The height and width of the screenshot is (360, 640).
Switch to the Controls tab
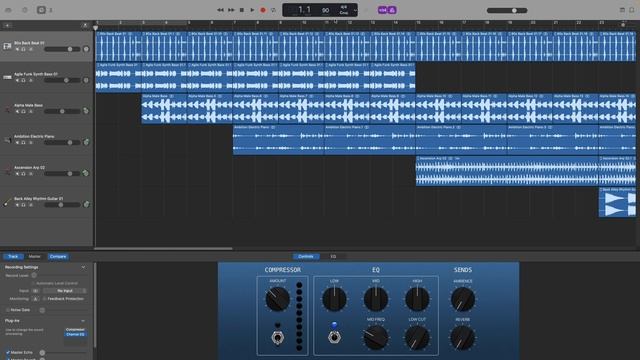coord(306,256)
